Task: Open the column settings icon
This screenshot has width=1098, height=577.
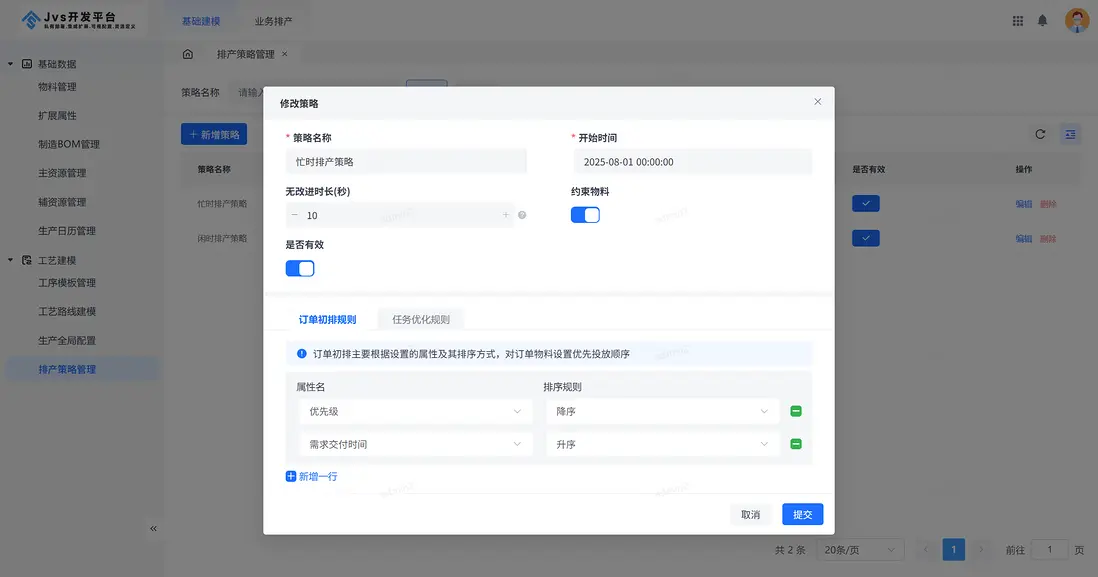Action: [1070, 134]
